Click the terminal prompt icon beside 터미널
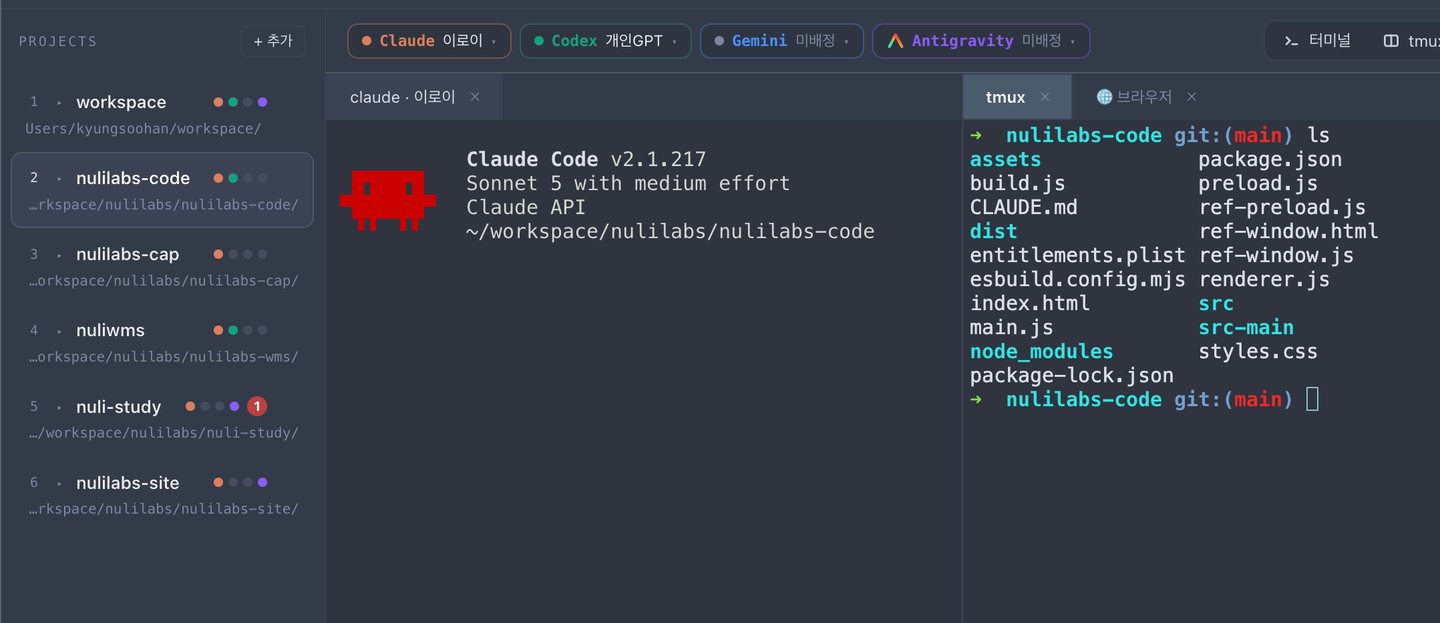This screenshot has height=623, width=1440. (x=1291, y=41)
